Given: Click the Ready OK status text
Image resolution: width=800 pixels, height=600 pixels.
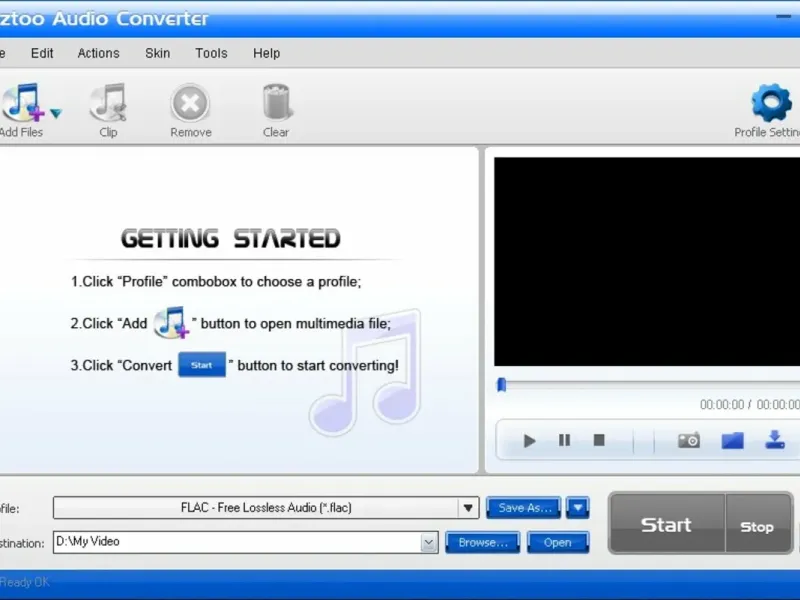Looking at the screenshot, I should click(x=24, y=582).
